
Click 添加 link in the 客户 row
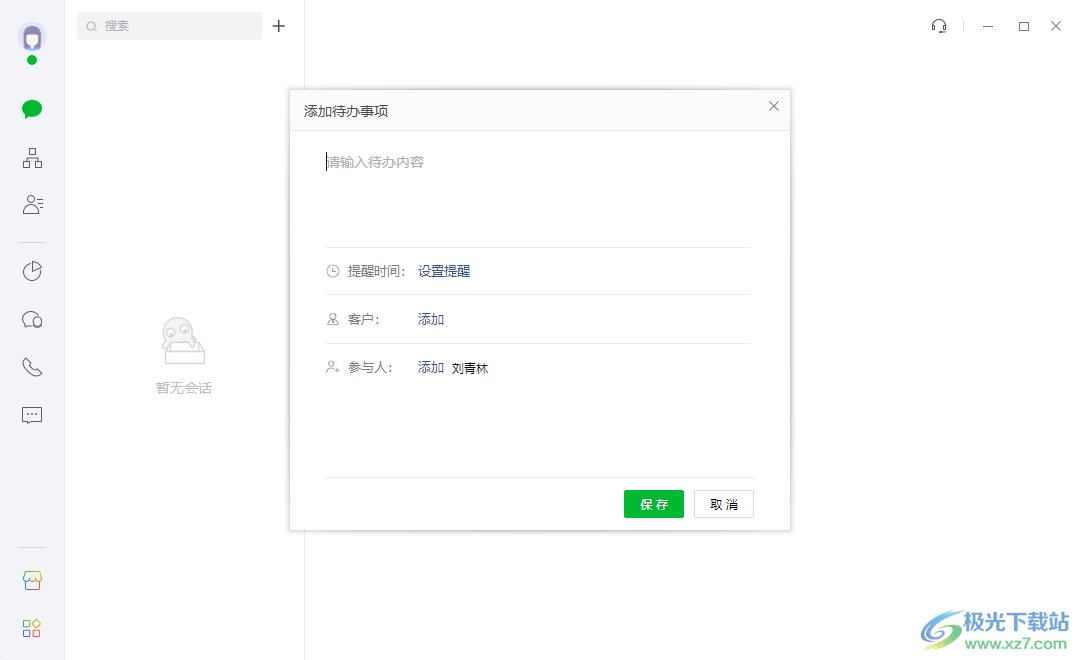(x=430, y=320)
